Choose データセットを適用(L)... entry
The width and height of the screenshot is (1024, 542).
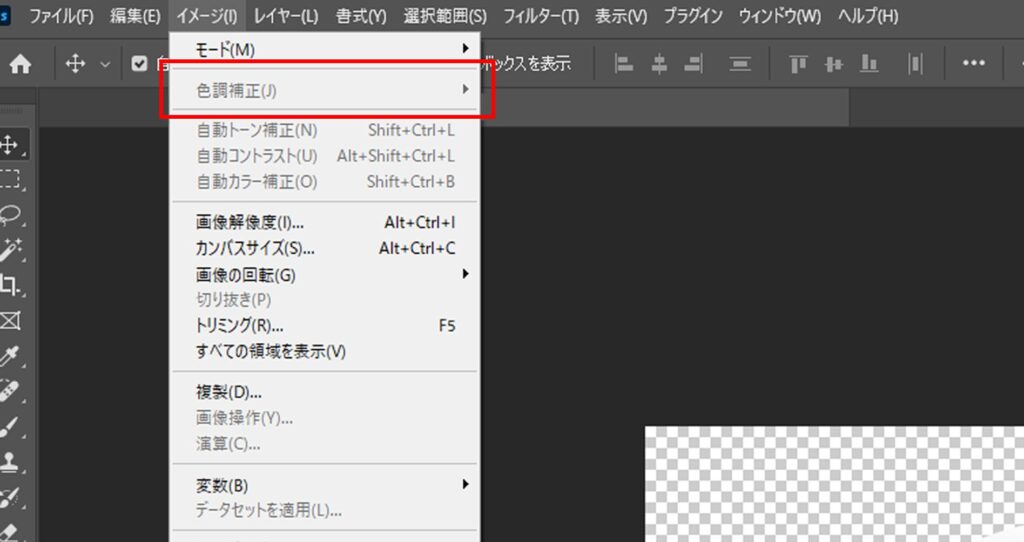325,510
